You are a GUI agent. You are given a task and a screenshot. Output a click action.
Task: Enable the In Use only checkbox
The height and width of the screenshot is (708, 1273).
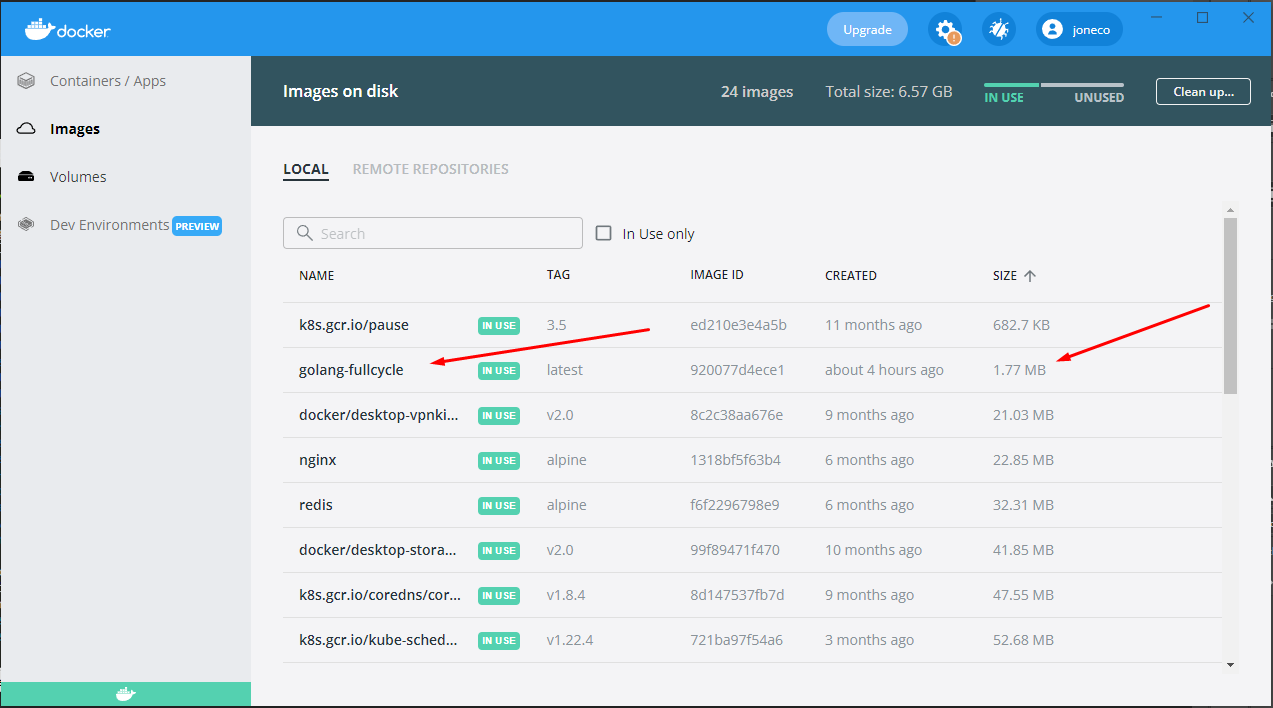603,233
